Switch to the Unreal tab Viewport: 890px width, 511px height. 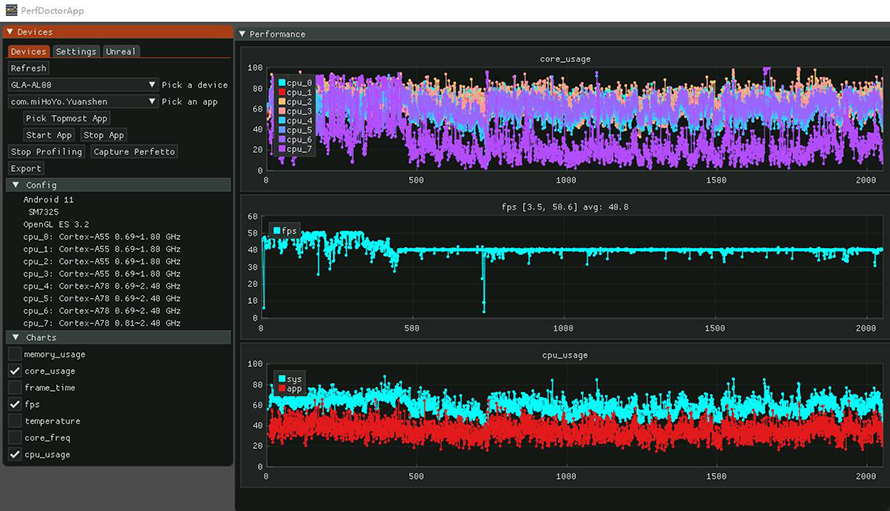[120, 51]
